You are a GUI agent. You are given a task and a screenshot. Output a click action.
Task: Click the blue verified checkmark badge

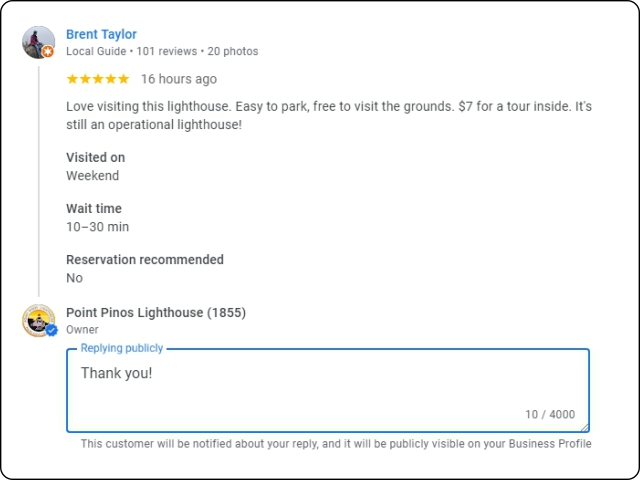51,330
